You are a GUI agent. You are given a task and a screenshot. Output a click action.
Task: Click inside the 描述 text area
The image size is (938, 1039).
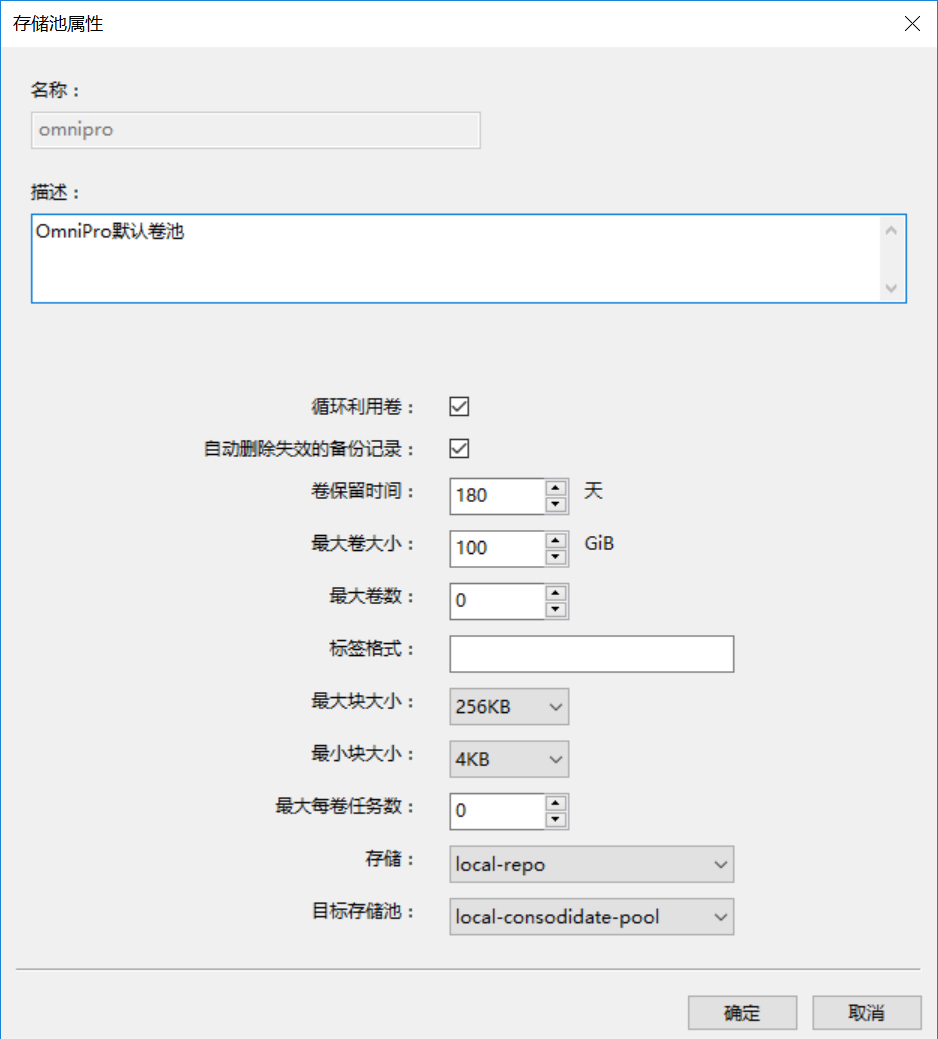pos(455,258)
